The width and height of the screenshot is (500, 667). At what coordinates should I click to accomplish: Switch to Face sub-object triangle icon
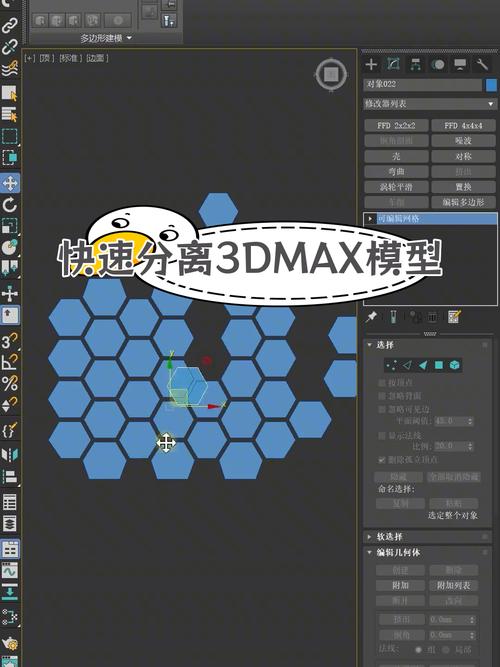423,365
